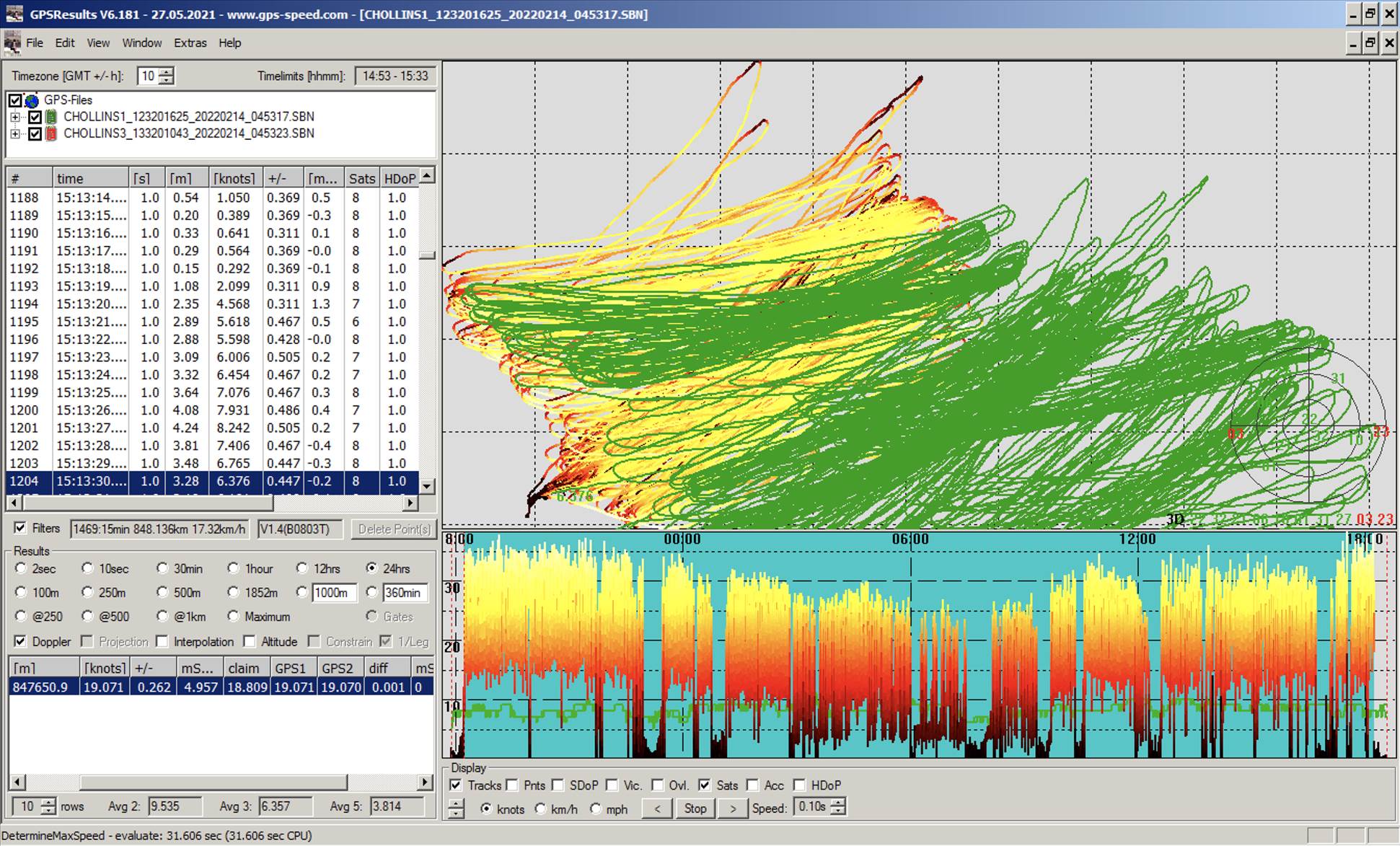Expand the CHOLLINS1 file tree node
The image size is (1400, 846).
15,117
